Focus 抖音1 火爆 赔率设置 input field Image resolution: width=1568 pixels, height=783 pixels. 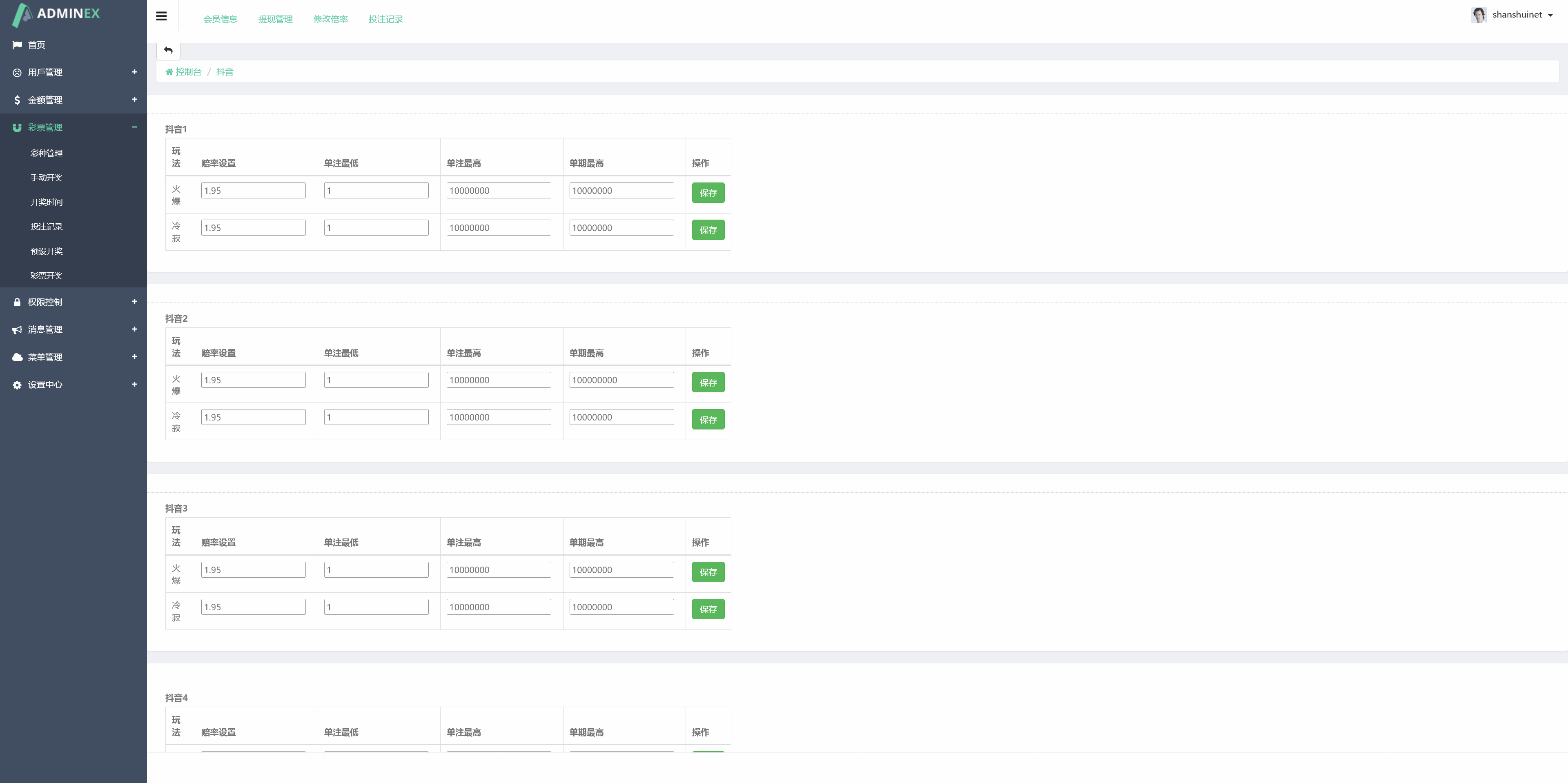[x=253, y=190]
